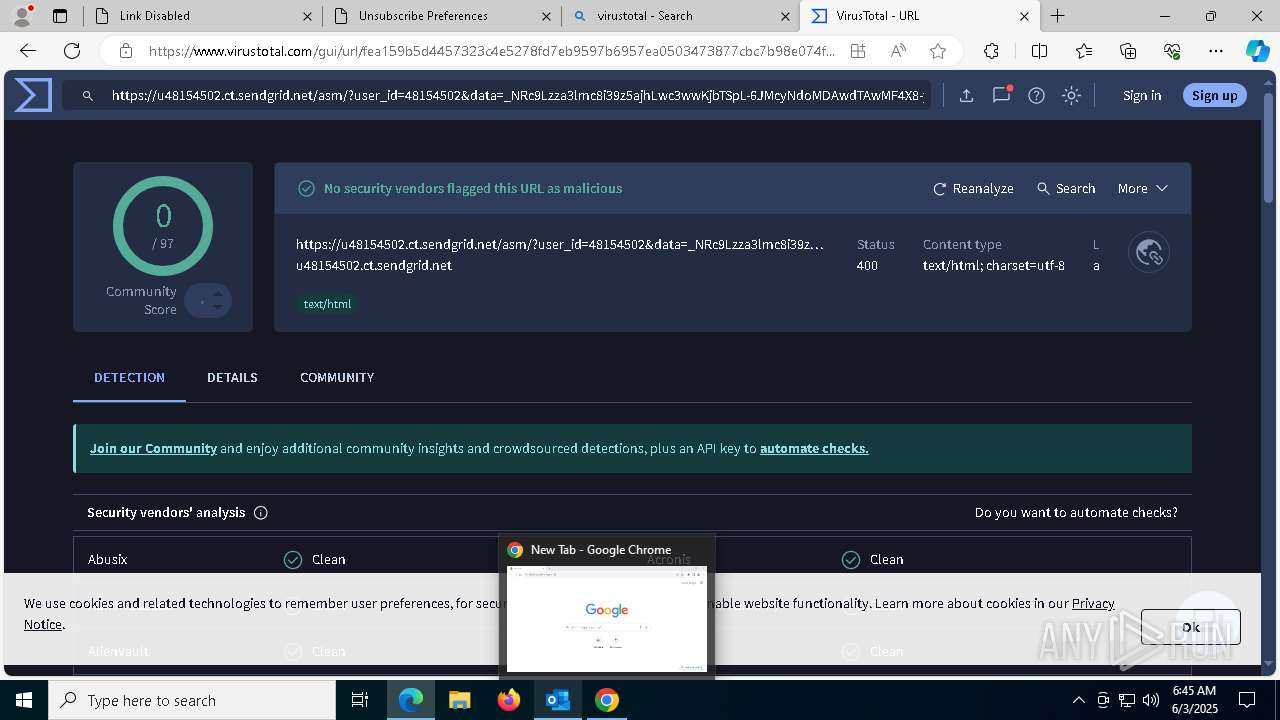The image size is (1280, 720).
Task: Switch to the COMMUNITY tab
Action: 337,377
